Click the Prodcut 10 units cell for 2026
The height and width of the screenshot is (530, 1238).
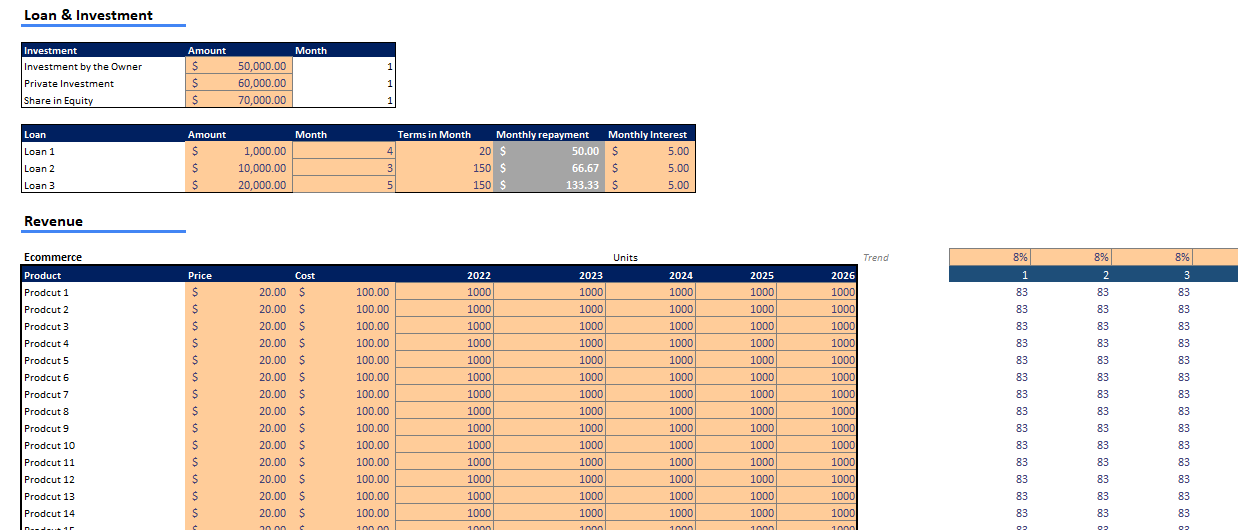click(816, 445)
